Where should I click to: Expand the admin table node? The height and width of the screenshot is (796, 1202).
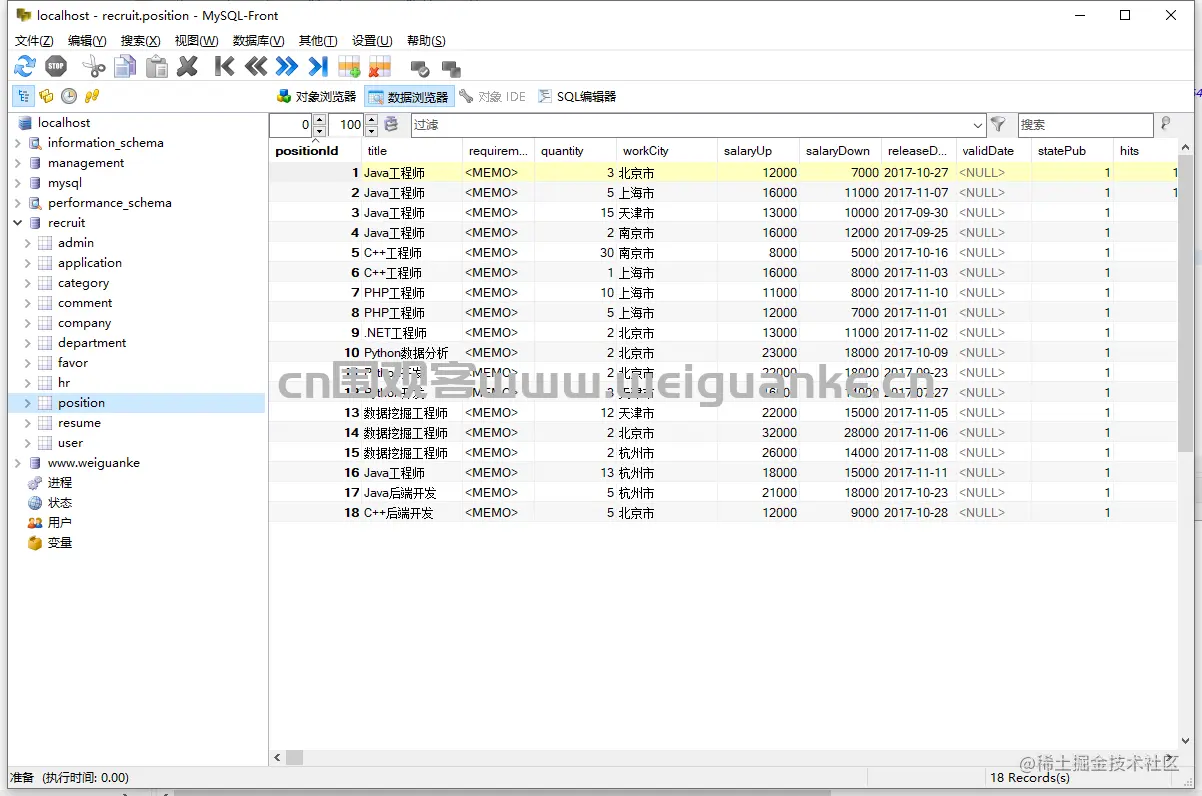point(28,243)
